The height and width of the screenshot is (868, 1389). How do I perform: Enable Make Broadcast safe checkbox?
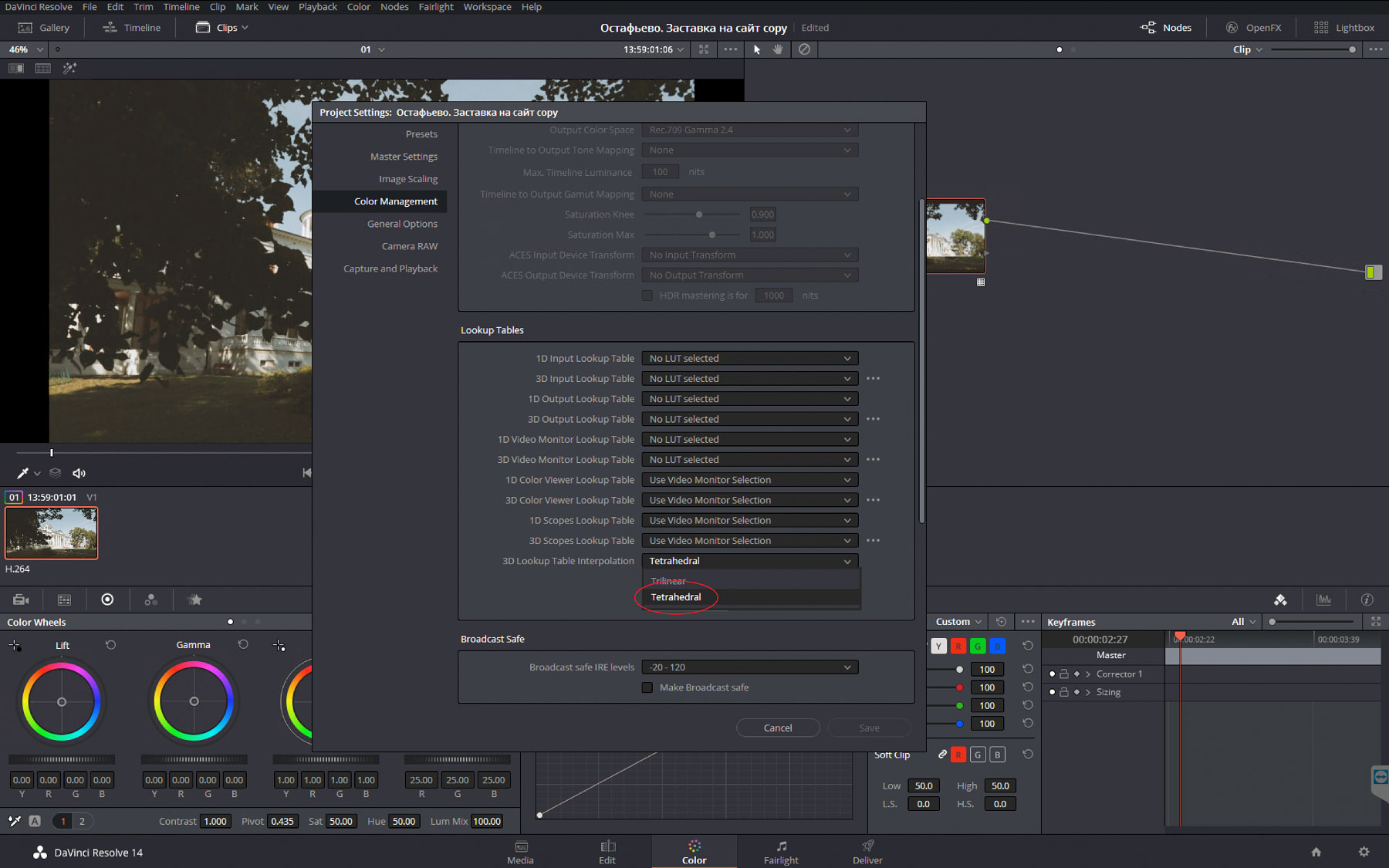pos(647,687)
